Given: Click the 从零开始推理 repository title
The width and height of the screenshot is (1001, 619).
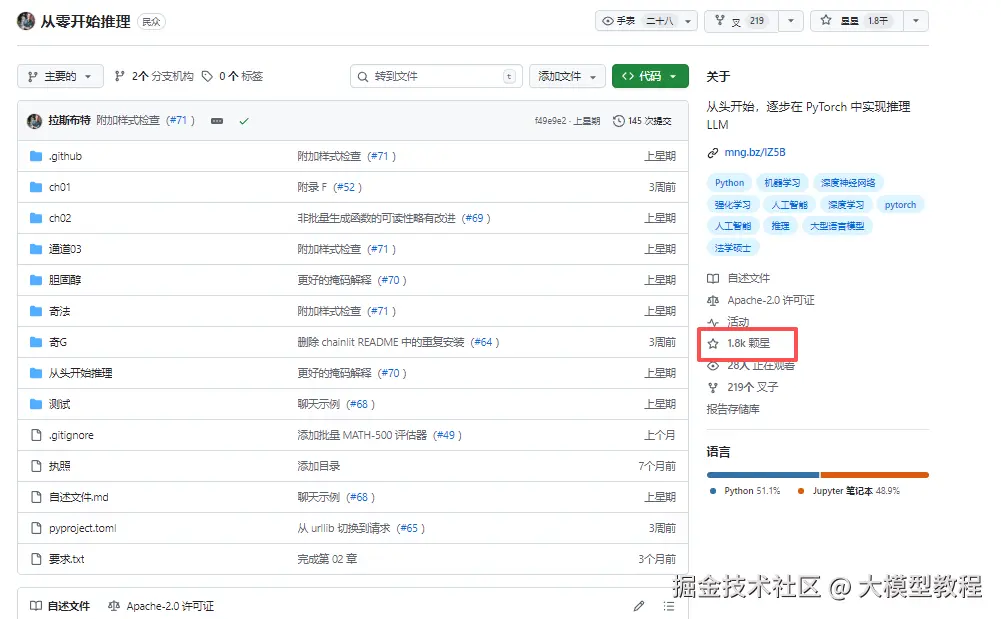Looking at the screenshot, I should click(86, 21).
